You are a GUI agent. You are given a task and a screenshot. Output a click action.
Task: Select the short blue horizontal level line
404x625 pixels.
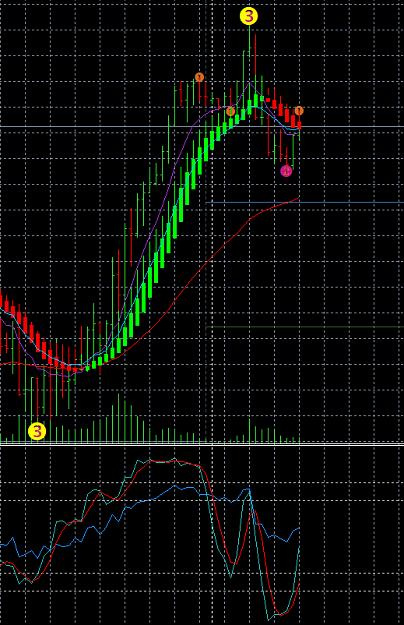(x=304, y=202)
